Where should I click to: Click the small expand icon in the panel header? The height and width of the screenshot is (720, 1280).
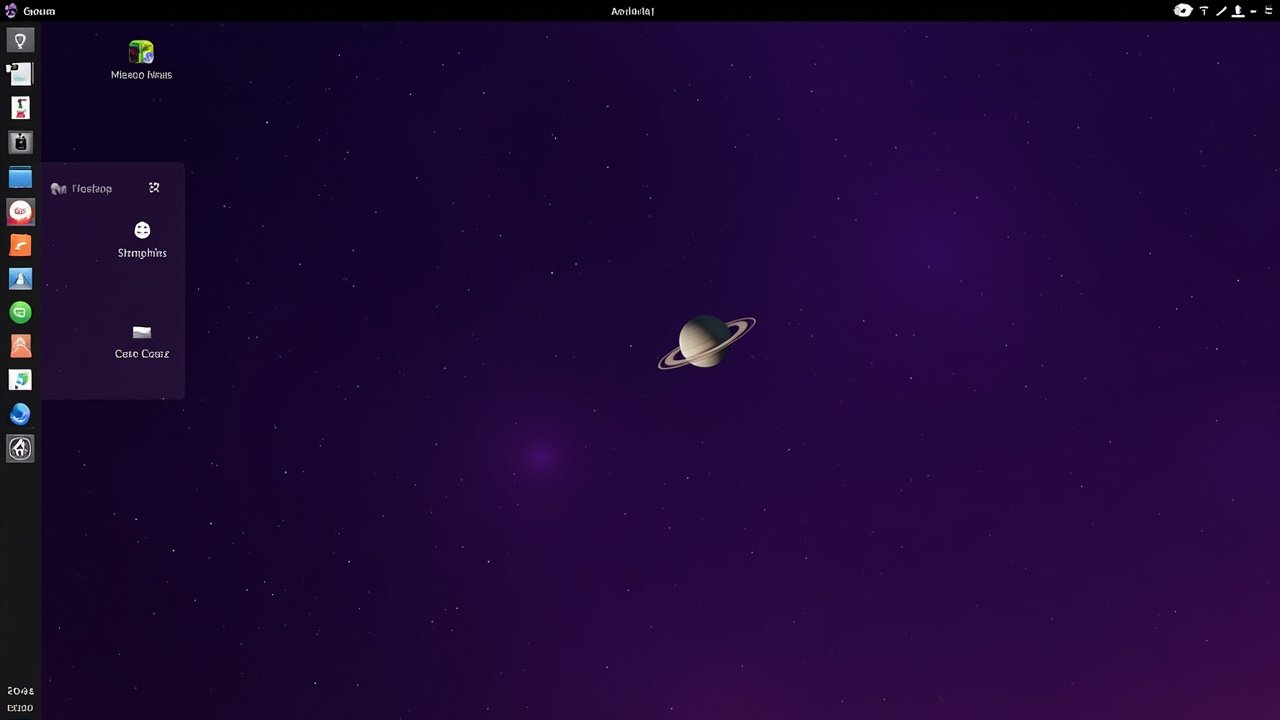pyautogui.click(x=154, y=188)
